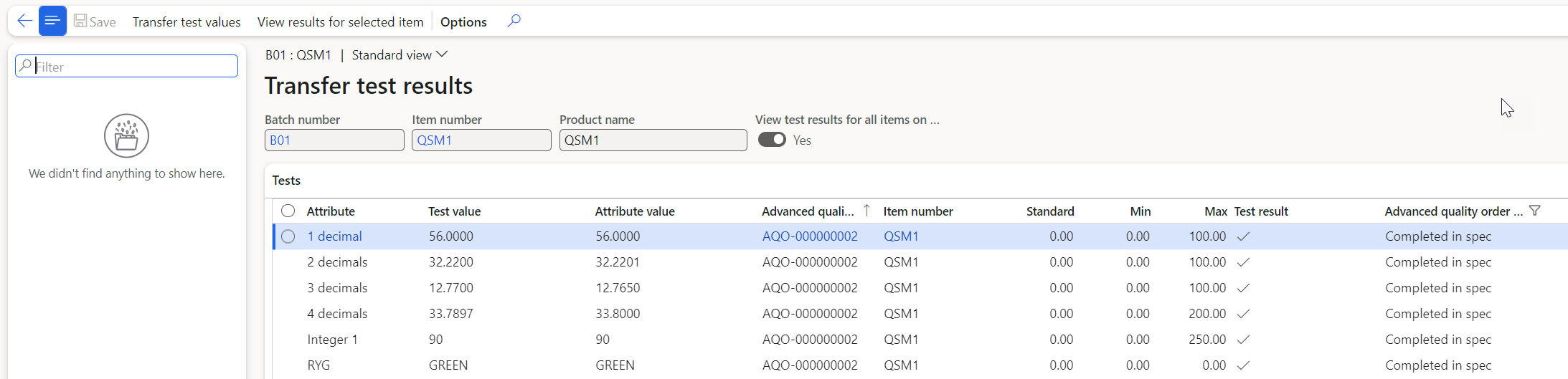Toggle the navigation list pane icon
This screenshot has height=379, width=1568.
tap(52, 21)
